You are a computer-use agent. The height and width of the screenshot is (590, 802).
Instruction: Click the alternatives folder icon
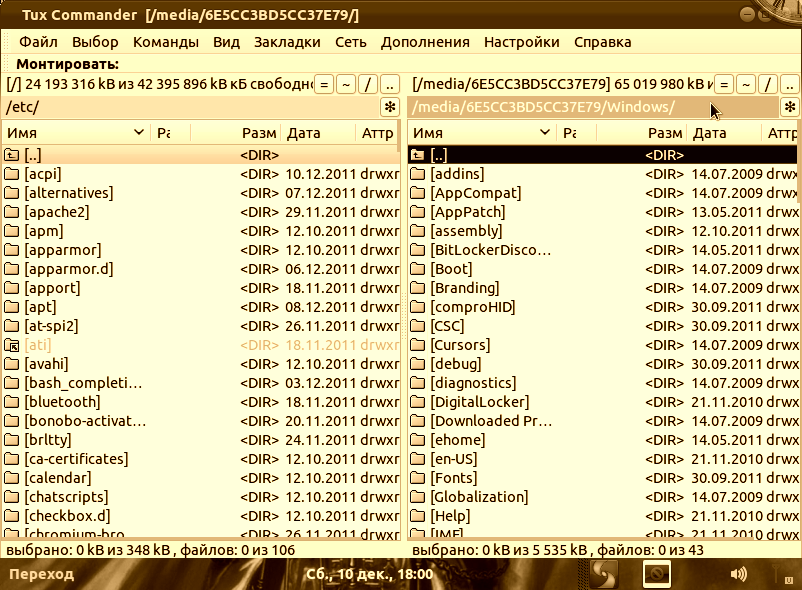12,193
